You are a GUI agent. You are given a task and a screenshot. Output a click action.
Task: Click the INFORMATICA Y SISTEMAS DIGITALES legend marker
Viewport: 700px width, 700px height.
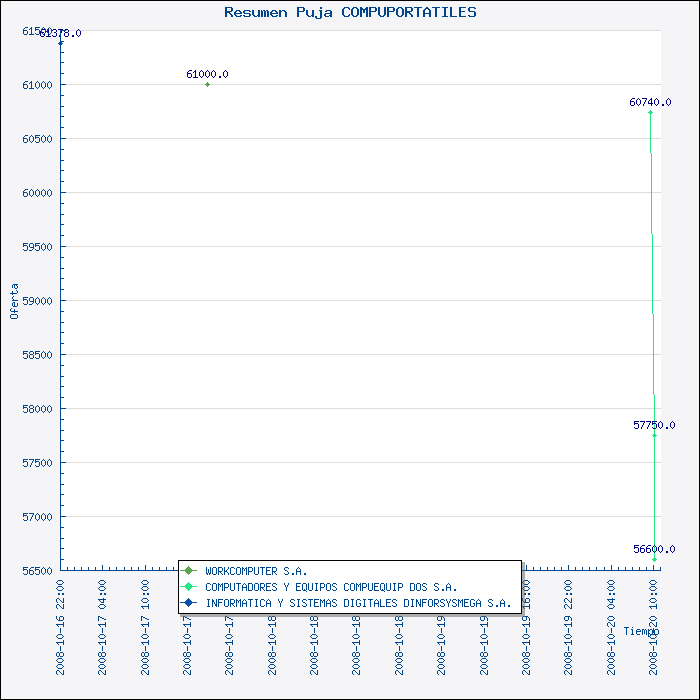188,603
